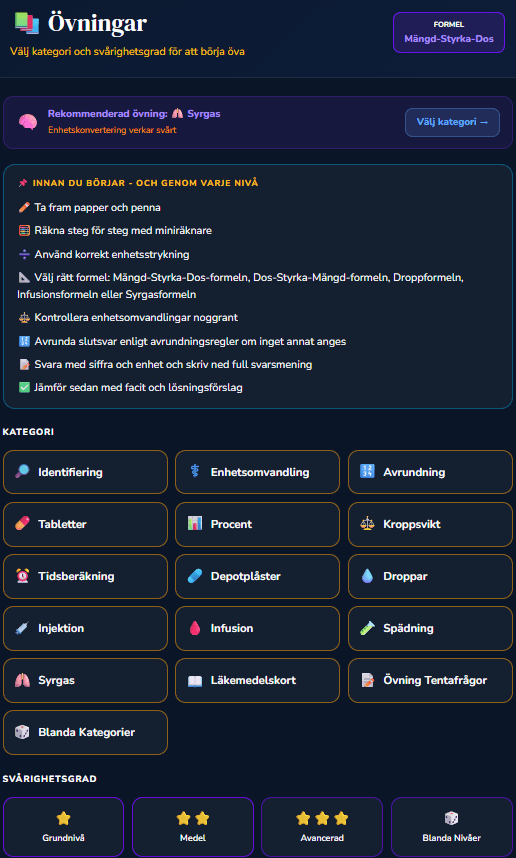Select Grundnivå one-star difficulty
This screenshot has height=858, width=516.
click(63, 826)
